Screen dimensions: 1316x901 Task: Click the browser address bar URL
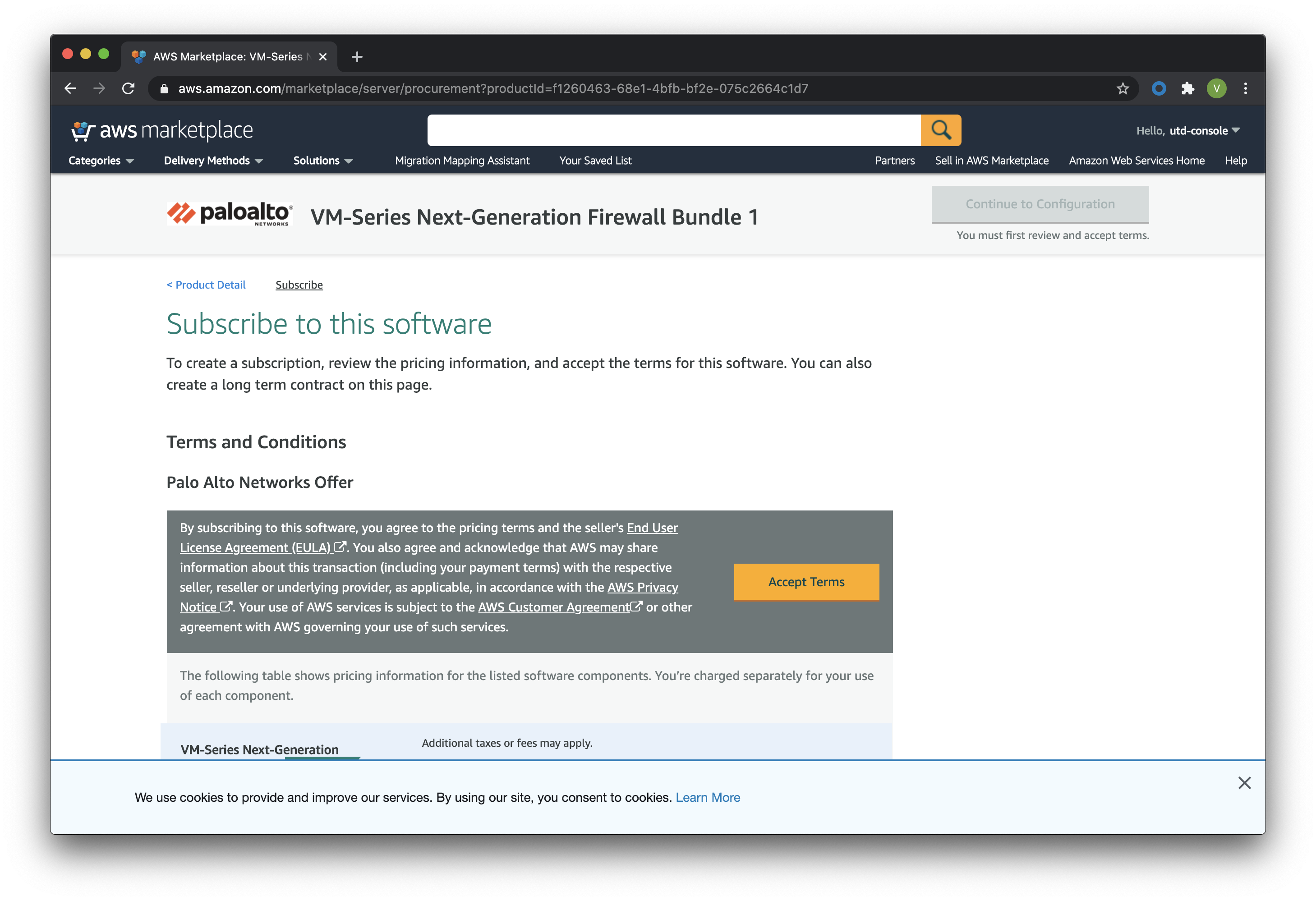[492, 89]
